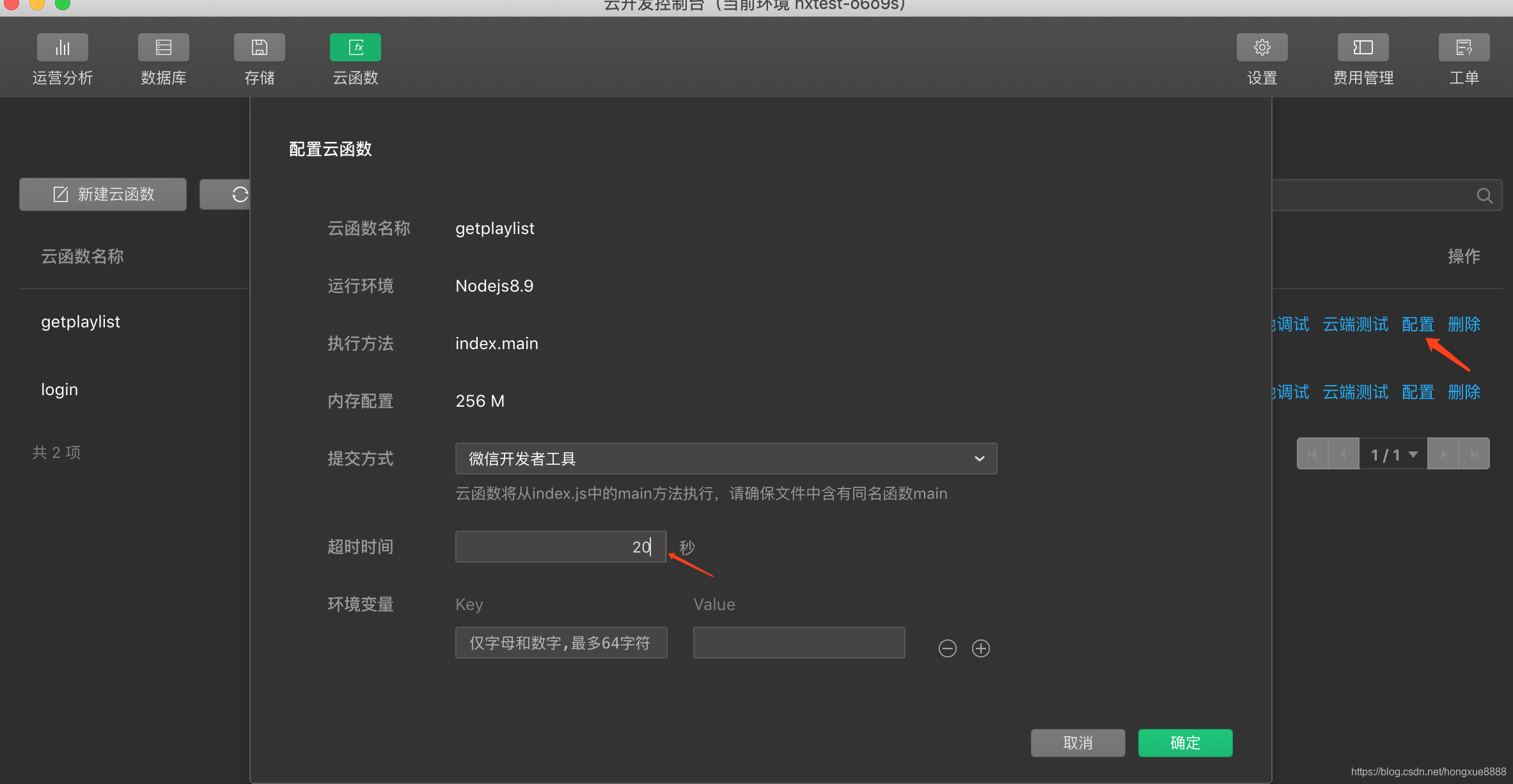
Task: Go to last page of list
Action: pos(1475,454)
